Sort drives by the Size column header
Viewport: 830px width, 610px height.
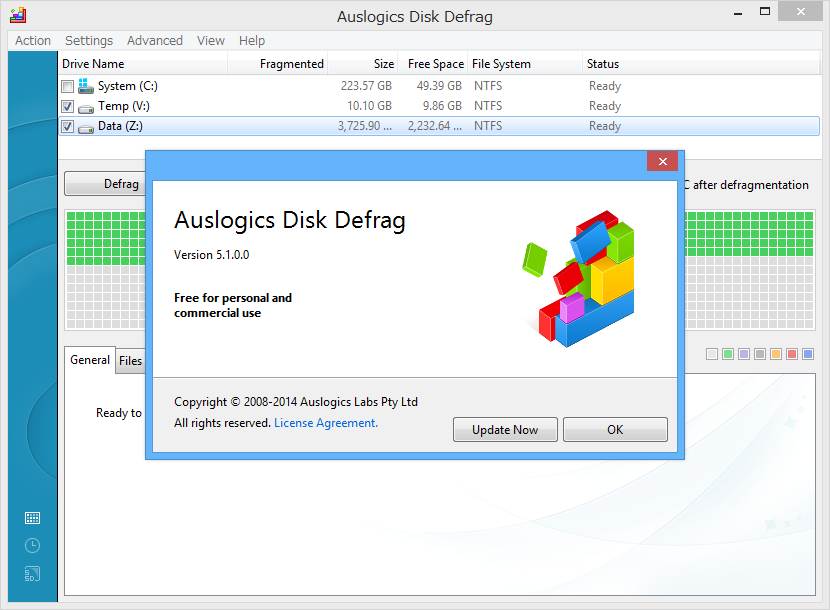(383, 63)
